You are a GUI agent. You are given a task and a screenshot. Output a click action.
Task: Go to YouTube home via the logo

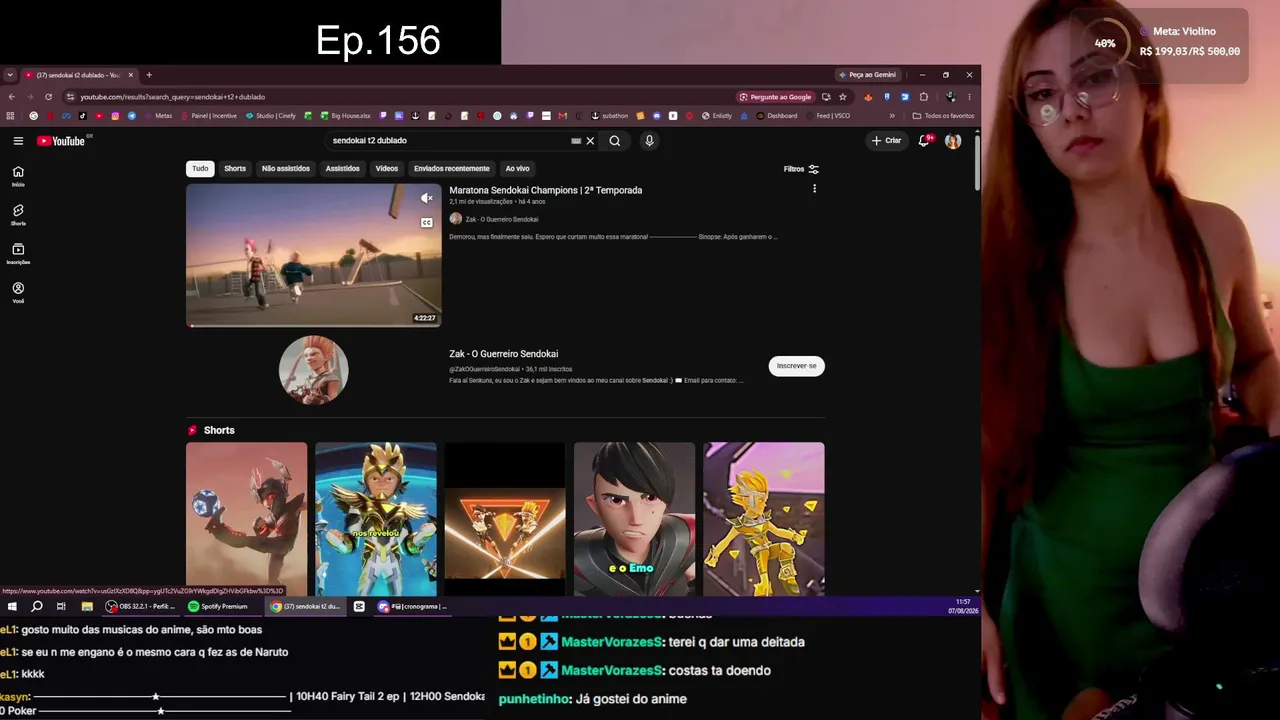(62, 141)
